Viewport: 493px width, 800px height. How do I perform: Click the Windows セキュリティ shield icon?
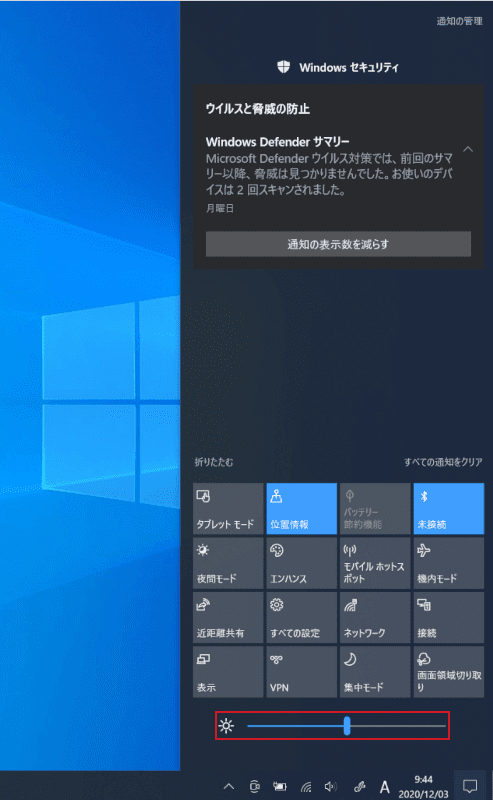[x=284, y=67]
